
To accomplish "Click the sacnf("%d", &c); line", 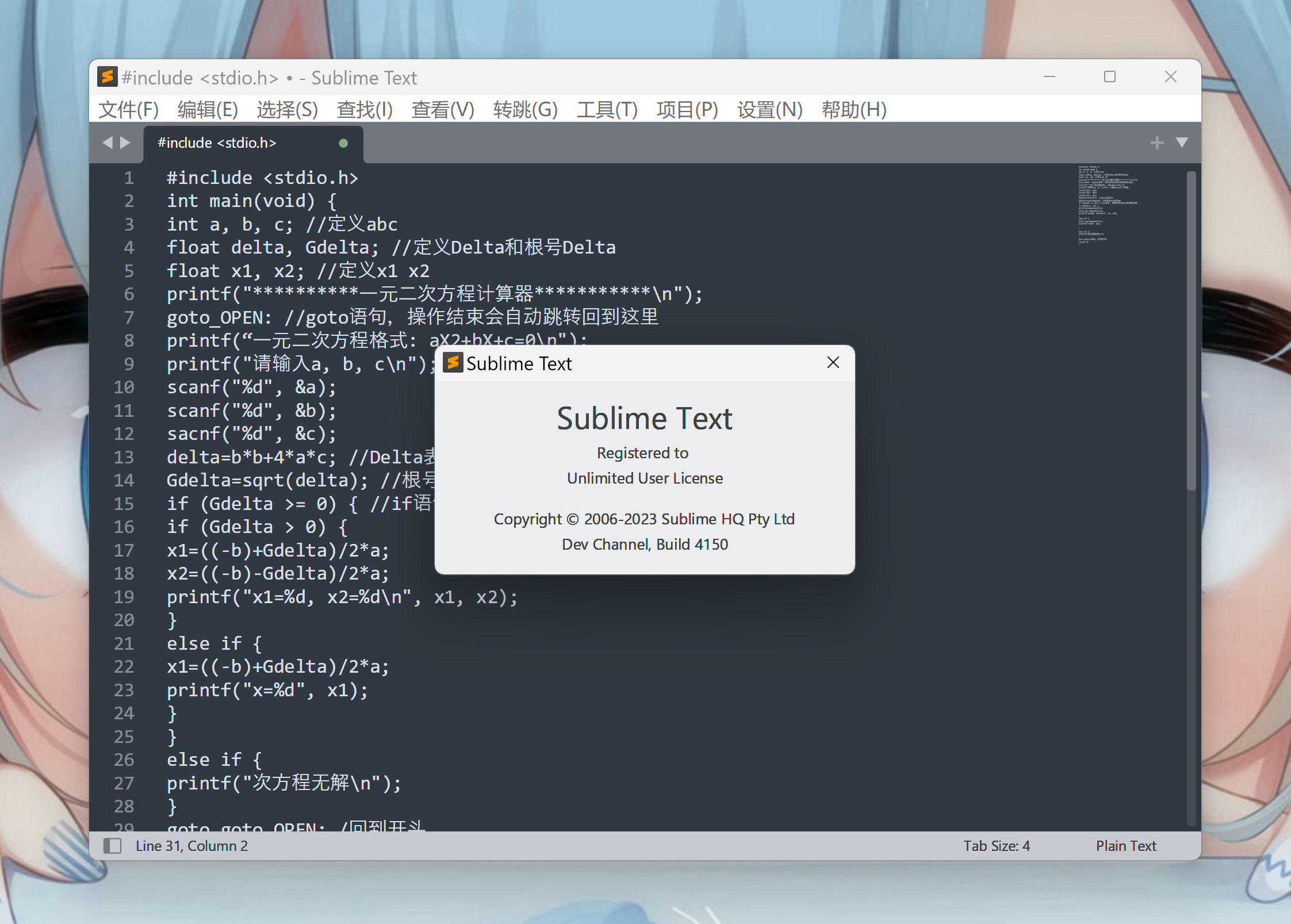I will click(251, 434).
